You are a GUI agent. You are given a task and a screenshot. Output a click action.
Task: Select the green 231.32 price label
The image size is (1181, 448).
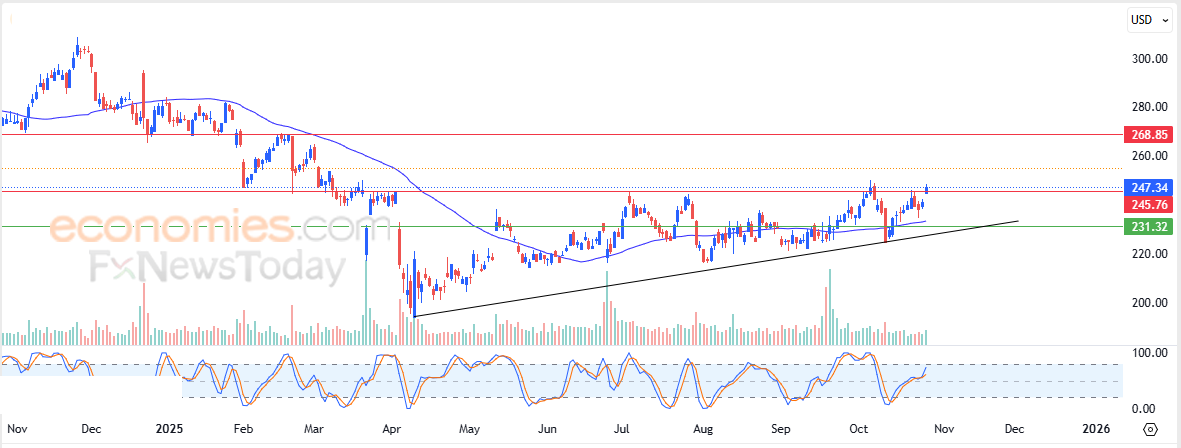tap(1149, 227)
